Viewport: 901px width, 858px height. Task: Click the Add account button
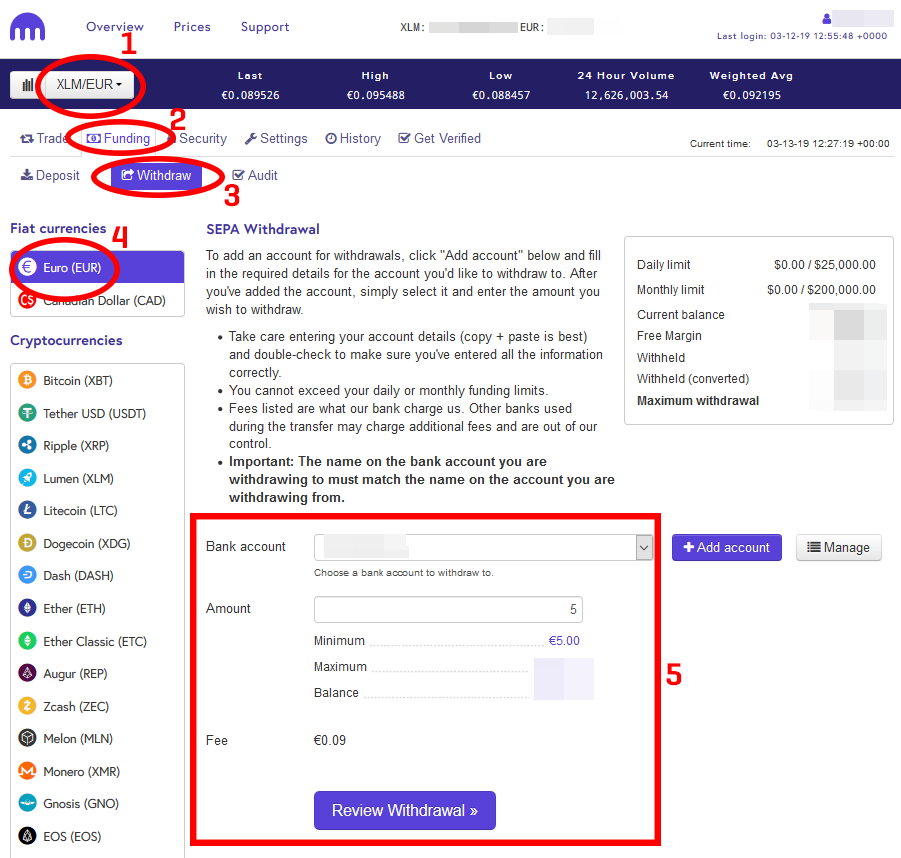point(727,547)
